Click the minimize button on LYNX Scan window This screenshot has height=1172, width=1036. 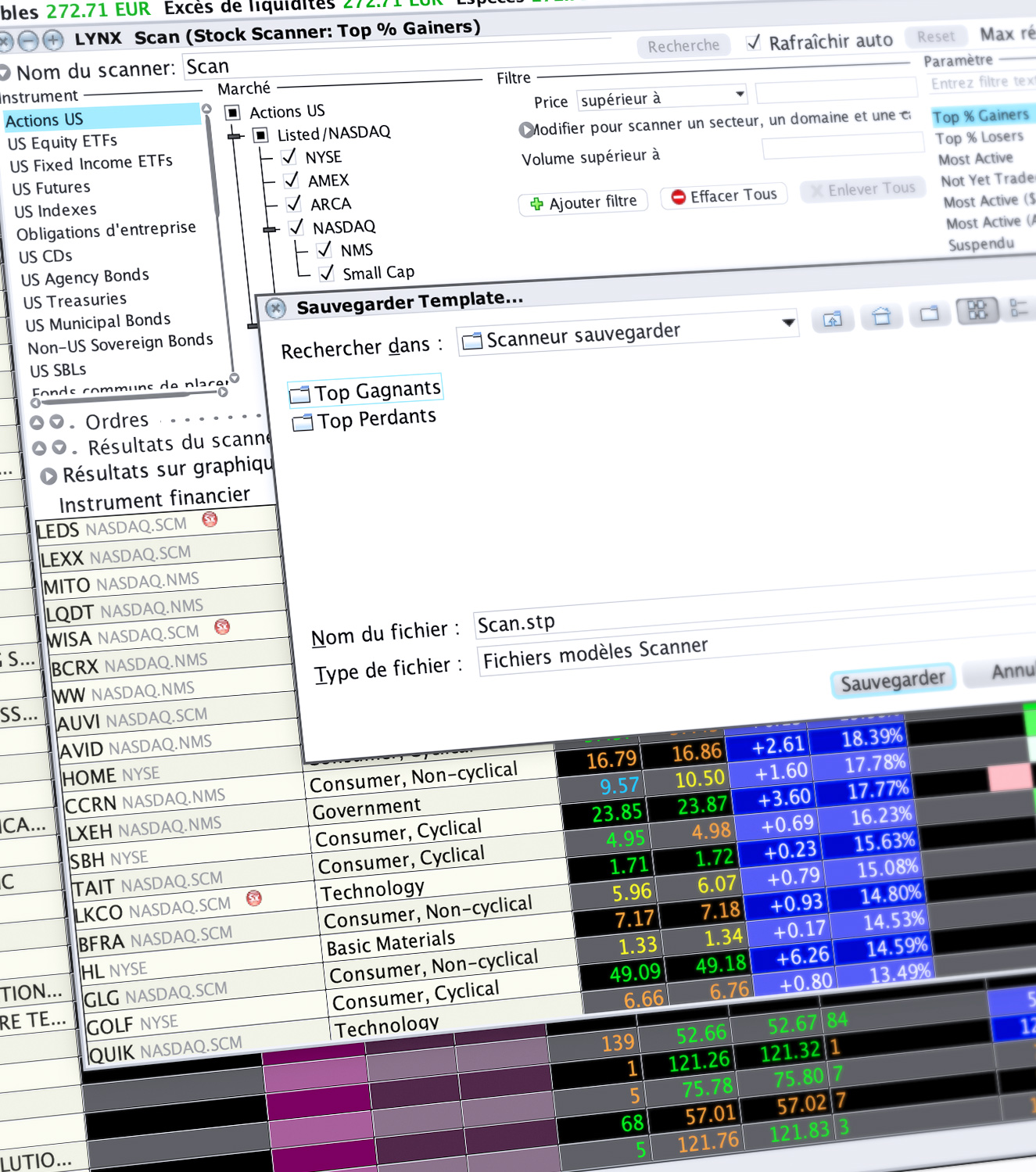click(x=29, y=40)
